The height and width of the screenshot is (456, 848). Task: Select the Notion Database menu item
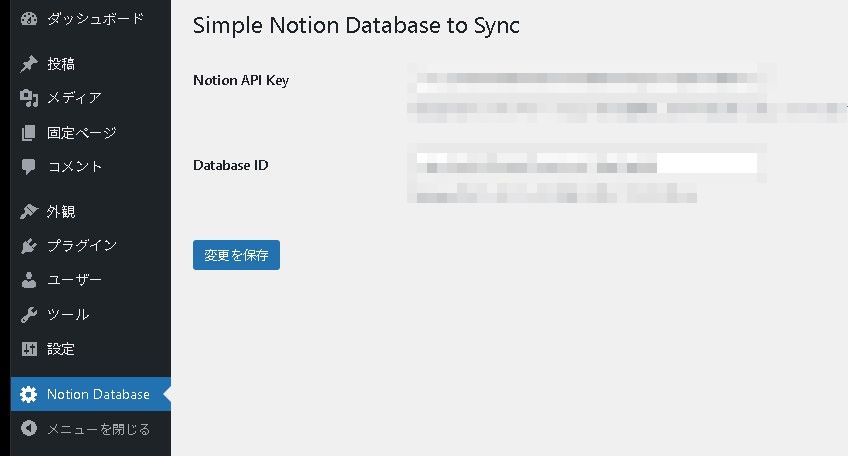click(98, 394)
